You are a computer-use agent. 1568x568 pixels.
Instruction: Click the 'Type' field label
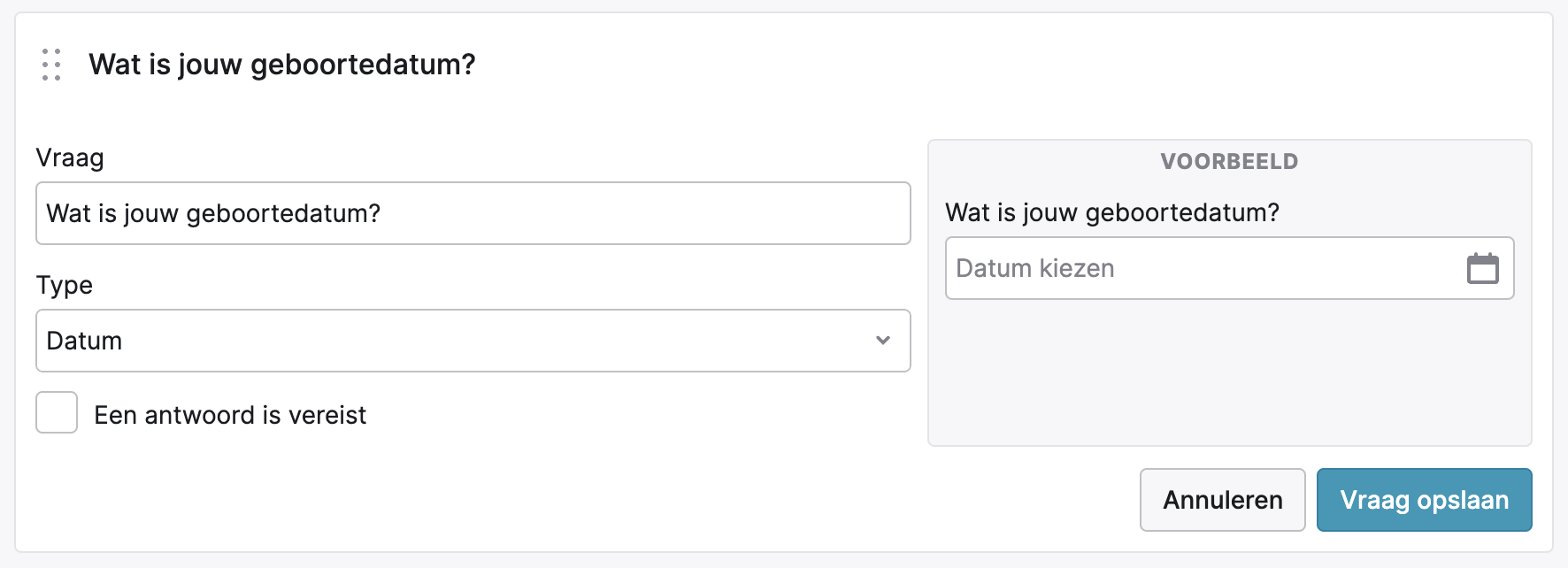(x=65, y=286)
